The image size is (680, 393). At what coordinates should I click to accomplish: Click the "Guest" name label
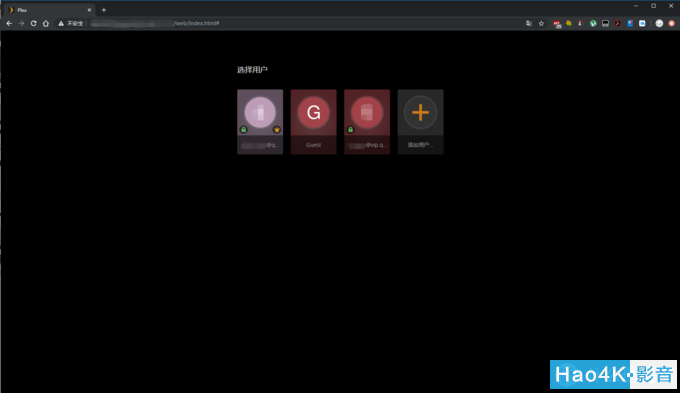tap(314, 145)
